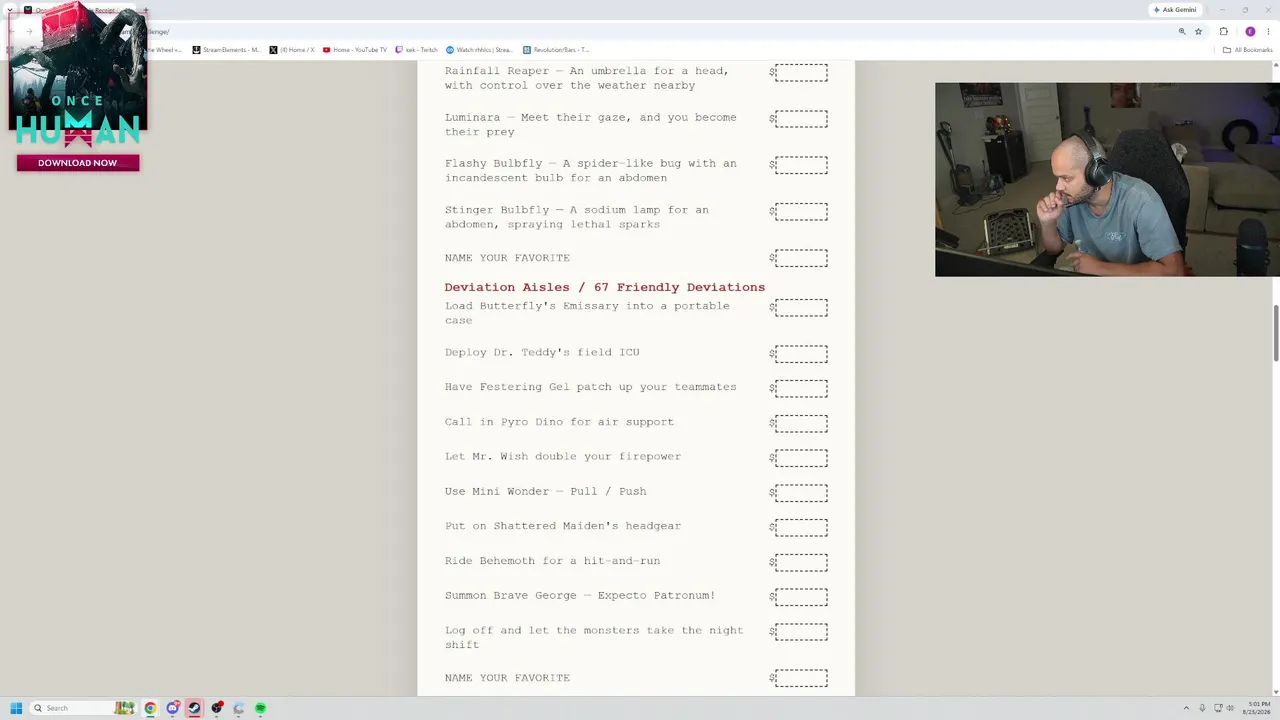This screenshot has width=1280, height=720.
Task: Open the Watch rhhlcs Stream bookmark
Action: coord(479,49)
